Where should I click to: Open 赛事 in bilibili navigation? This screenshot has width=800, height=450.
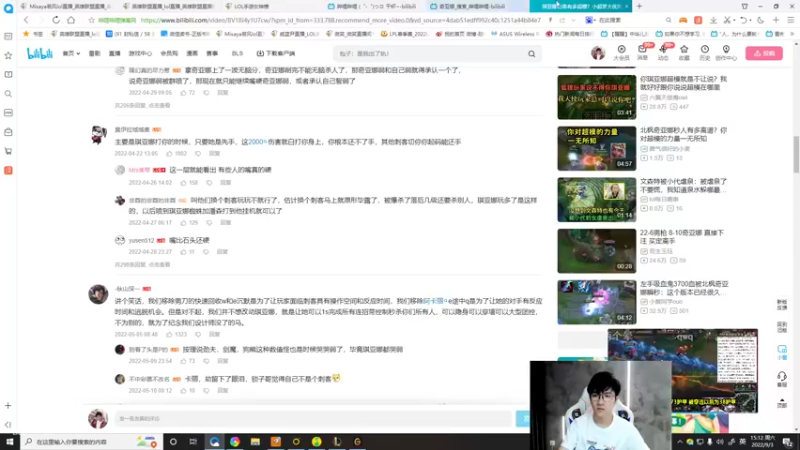212,54
